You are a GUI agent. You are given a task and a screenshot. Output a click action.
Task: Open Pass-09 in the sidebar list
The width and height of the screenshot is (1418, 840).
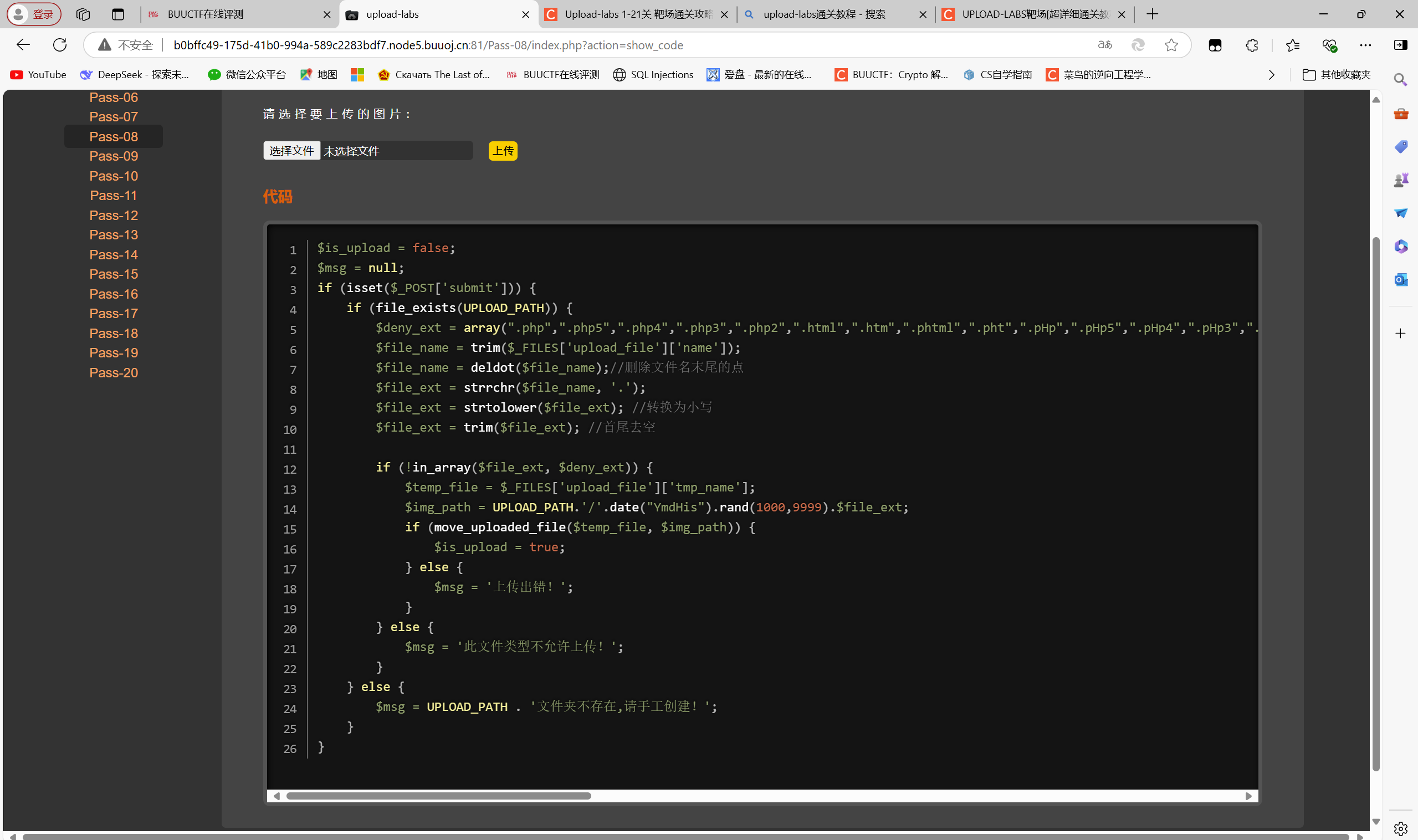(x=114, y=156)
